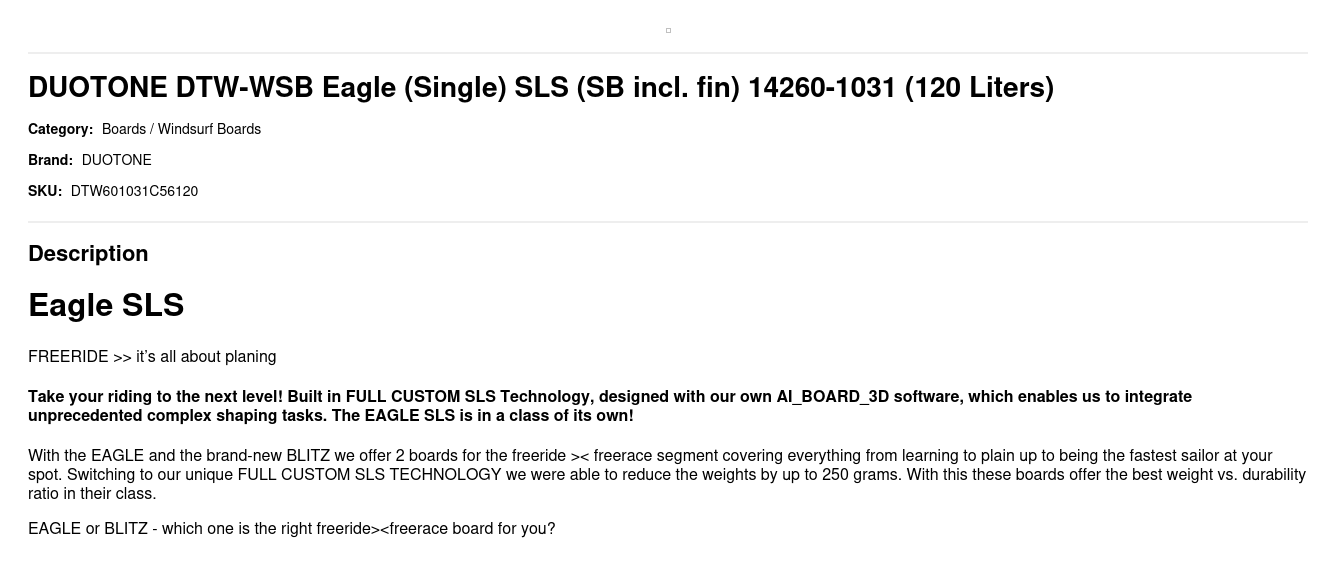The image size is (1328, 584).
Task: Open the Boards category link
Action: pos(124,129)
